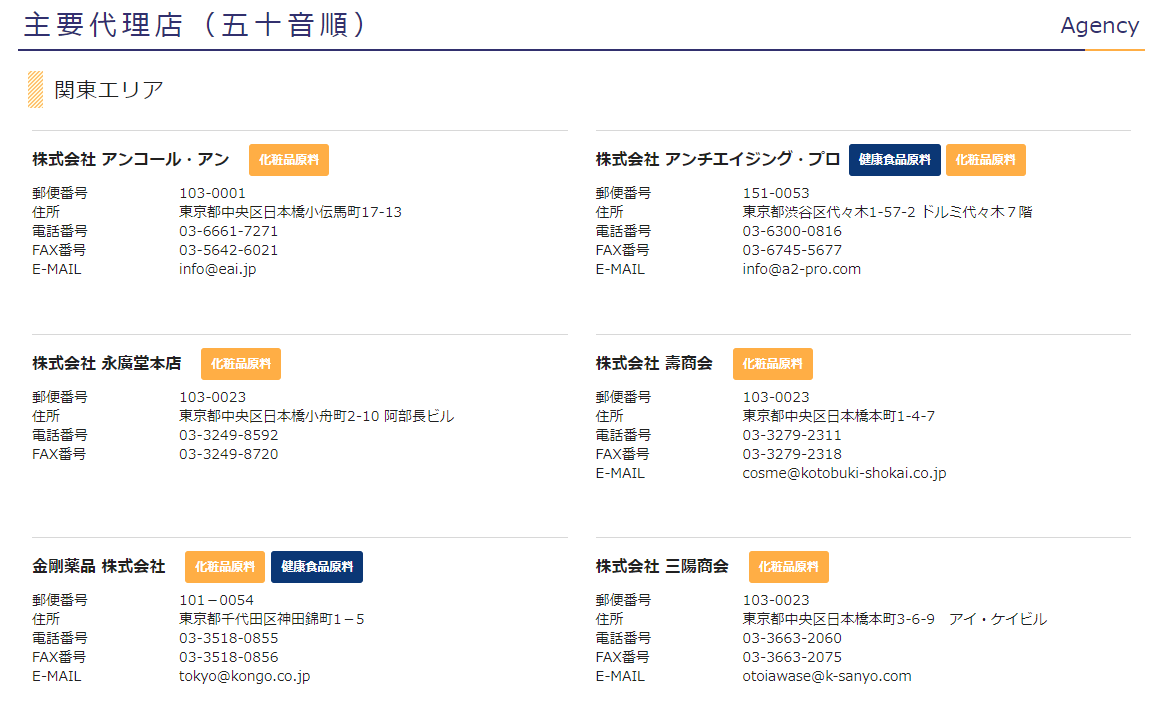Click company name 株式会社 アンチエイジング・プロ
Image resolution: width=1160 pixels, height=712 pixels.
[x=718, y=159]
